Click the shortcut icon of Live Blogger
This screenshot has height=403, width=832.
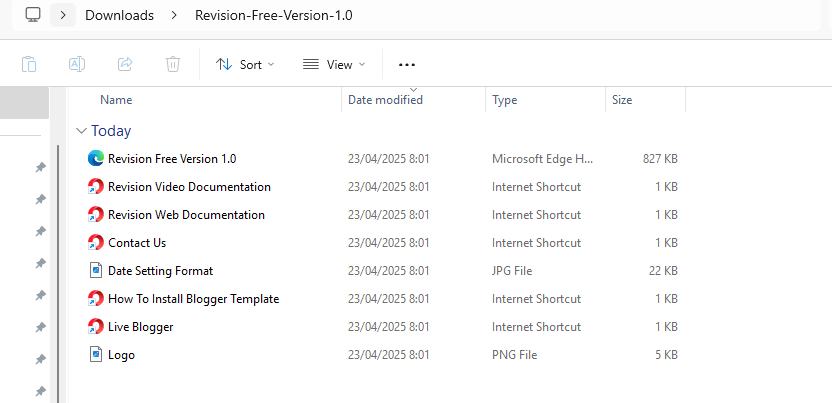96,327
